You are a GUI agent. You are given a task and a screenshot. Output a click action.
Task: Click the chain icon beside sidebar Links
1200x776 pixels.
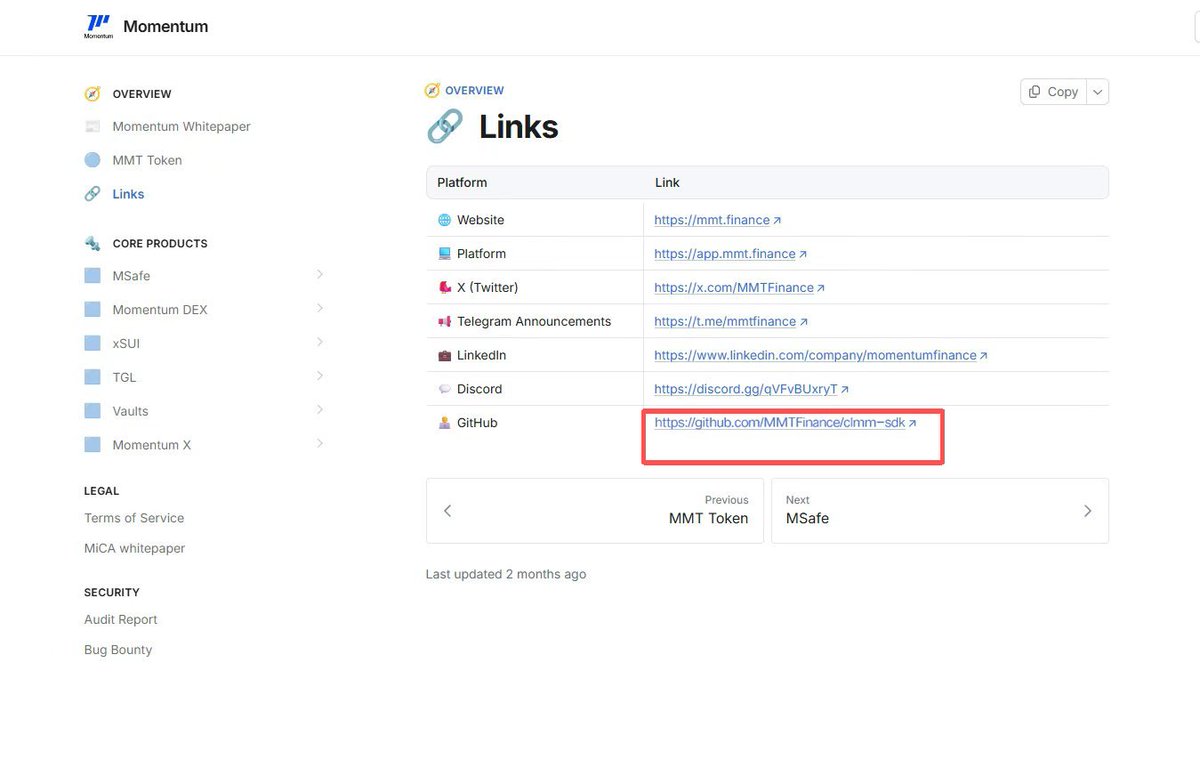tap(92, 194)
